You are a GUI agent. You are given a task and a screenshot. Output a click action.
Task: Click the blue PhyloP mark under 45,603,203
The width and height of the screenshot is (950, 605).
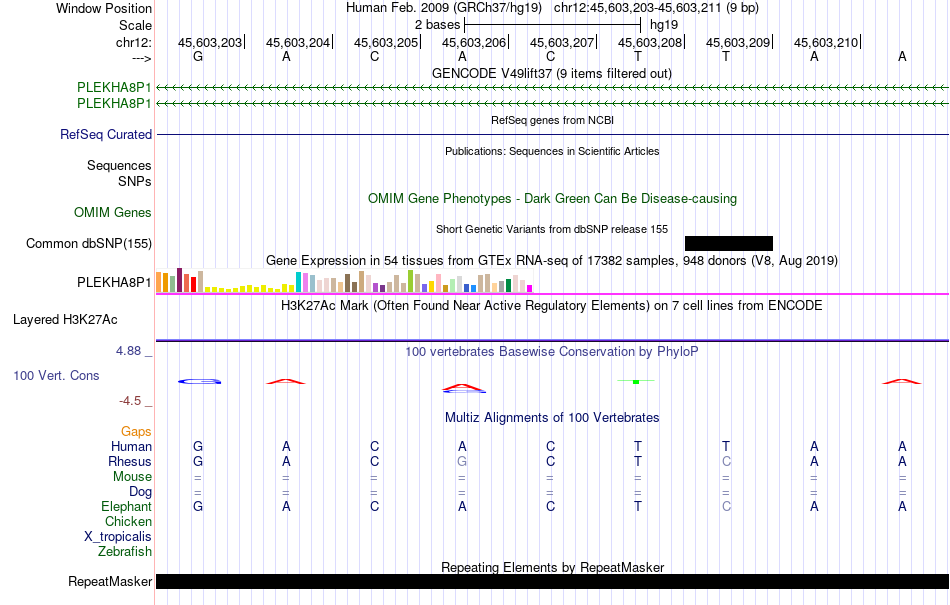click(x=199, y=382)
